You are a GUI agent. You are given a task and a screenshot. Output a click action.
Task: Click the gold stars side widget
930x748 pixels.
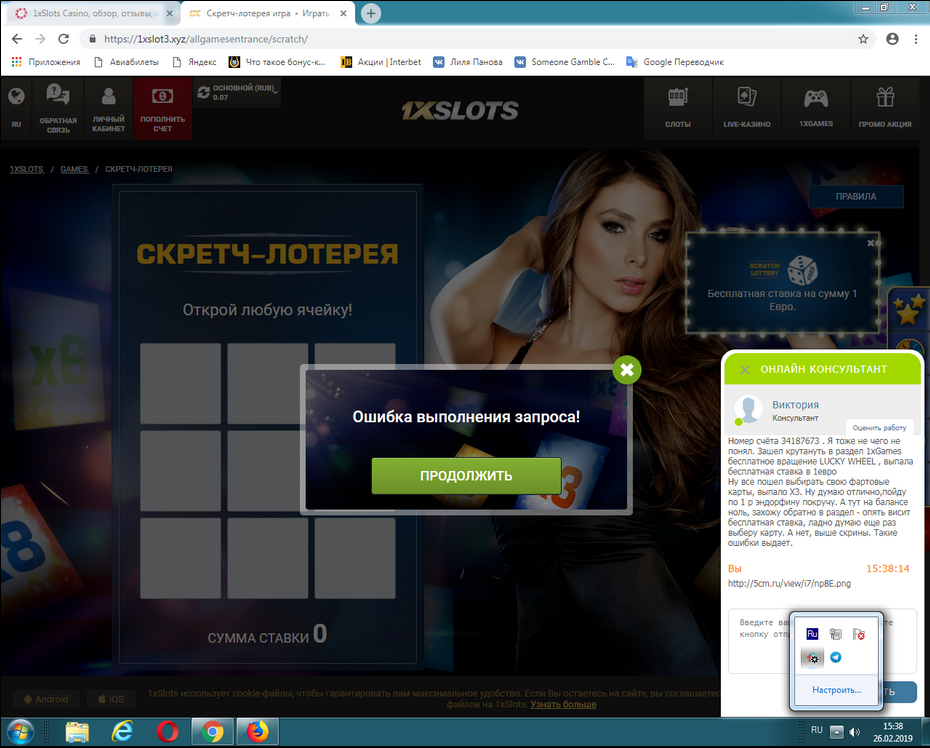click(x=907, y=311)
